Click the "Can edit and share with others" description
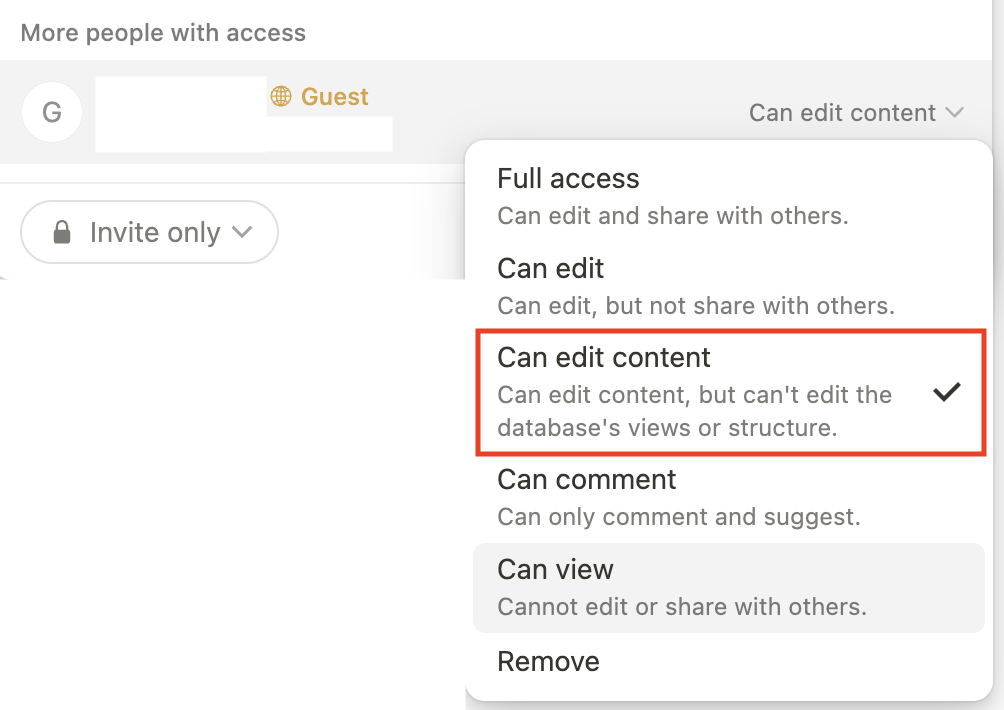The image size is (1004, 710). pyautogui.click(x=673, y=216)
